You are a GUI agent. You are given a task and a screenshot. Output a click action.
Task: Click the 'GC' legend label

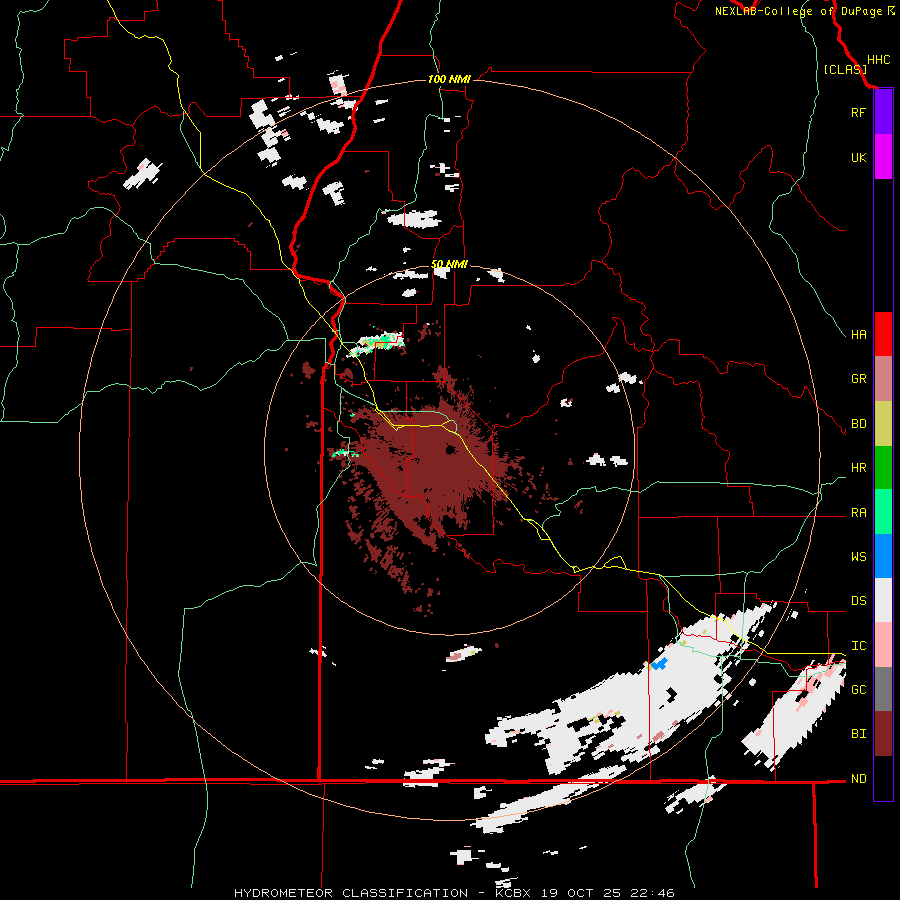pos(858,690)
